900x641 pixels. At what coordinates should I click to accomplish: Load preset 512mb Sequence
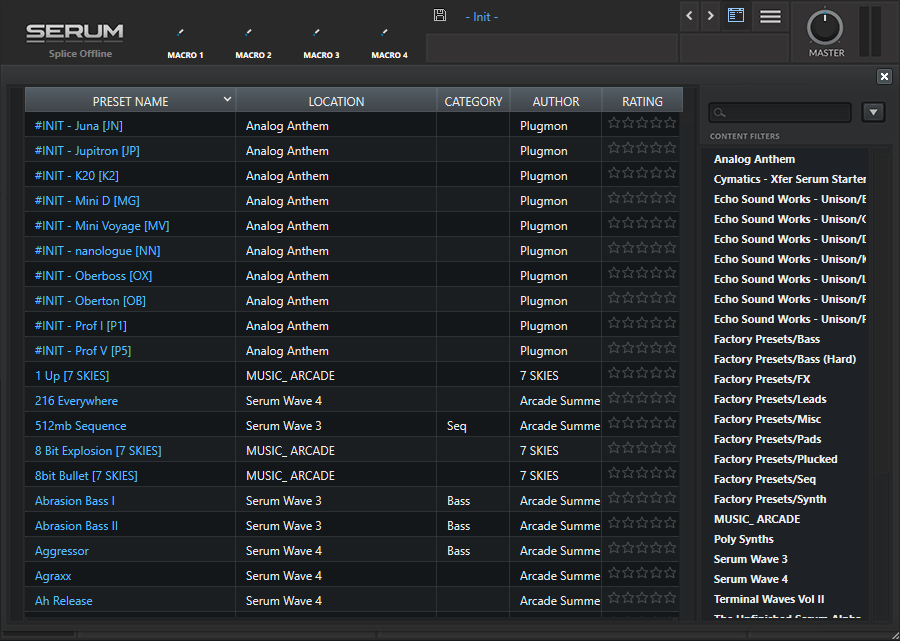[x=80, y=426]
